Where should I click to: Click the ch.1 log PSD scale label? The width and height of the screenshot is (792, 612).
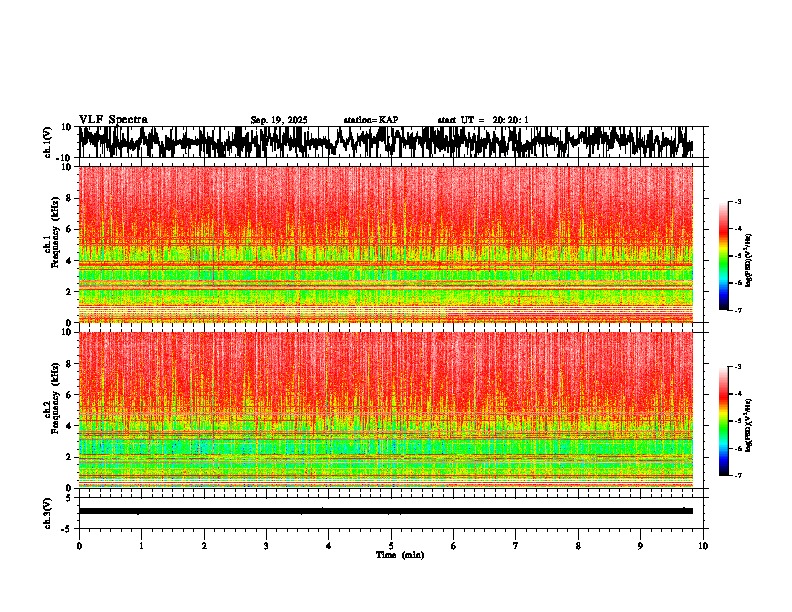(749, 261)
